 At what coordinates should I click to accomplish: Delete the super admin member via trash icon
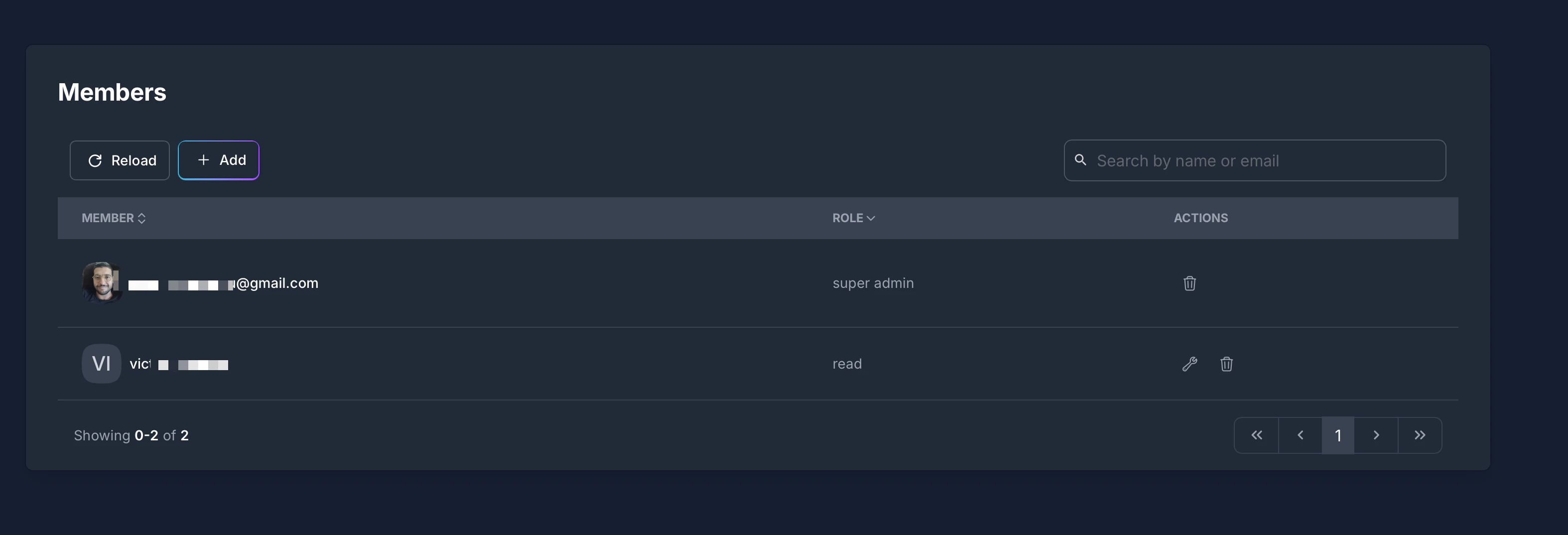[1189, 283]
